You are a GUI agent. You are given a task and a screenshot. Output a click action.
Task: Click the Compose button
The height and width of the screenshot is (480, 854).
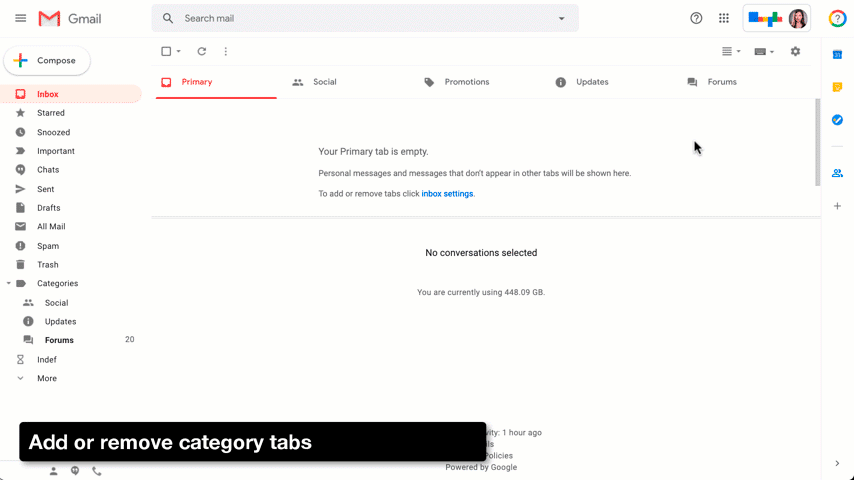coord(47,60)
